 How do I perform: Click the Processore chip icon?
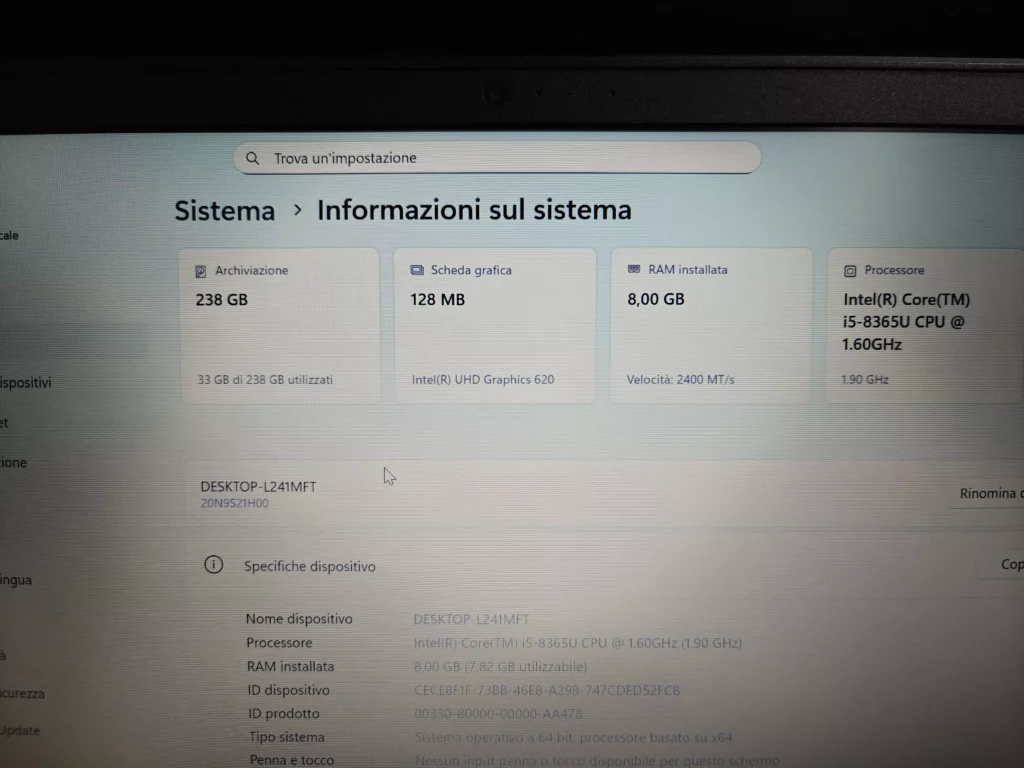coord(850,271)
